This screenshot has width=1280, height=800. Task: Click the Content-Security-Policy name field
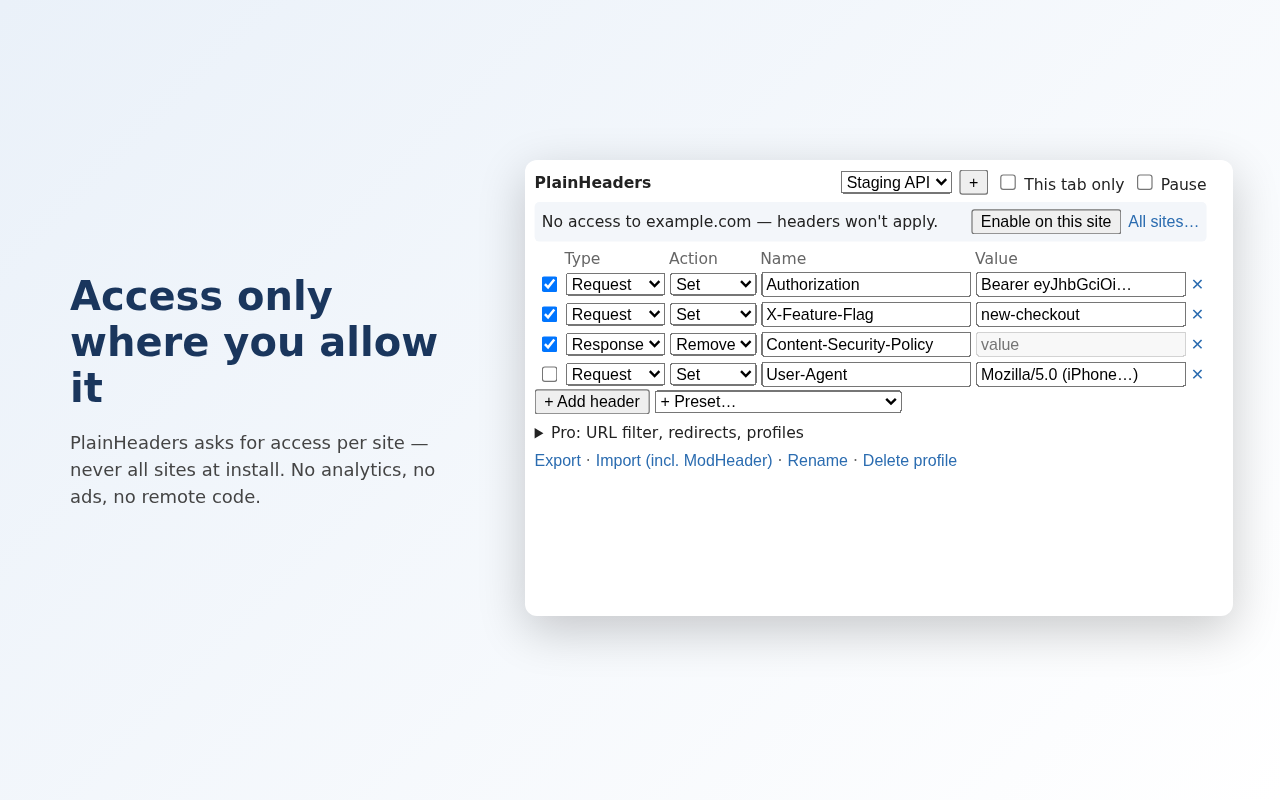866,344
